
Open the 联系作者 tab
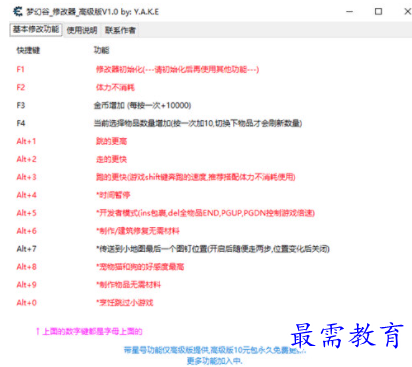point(120,30)
